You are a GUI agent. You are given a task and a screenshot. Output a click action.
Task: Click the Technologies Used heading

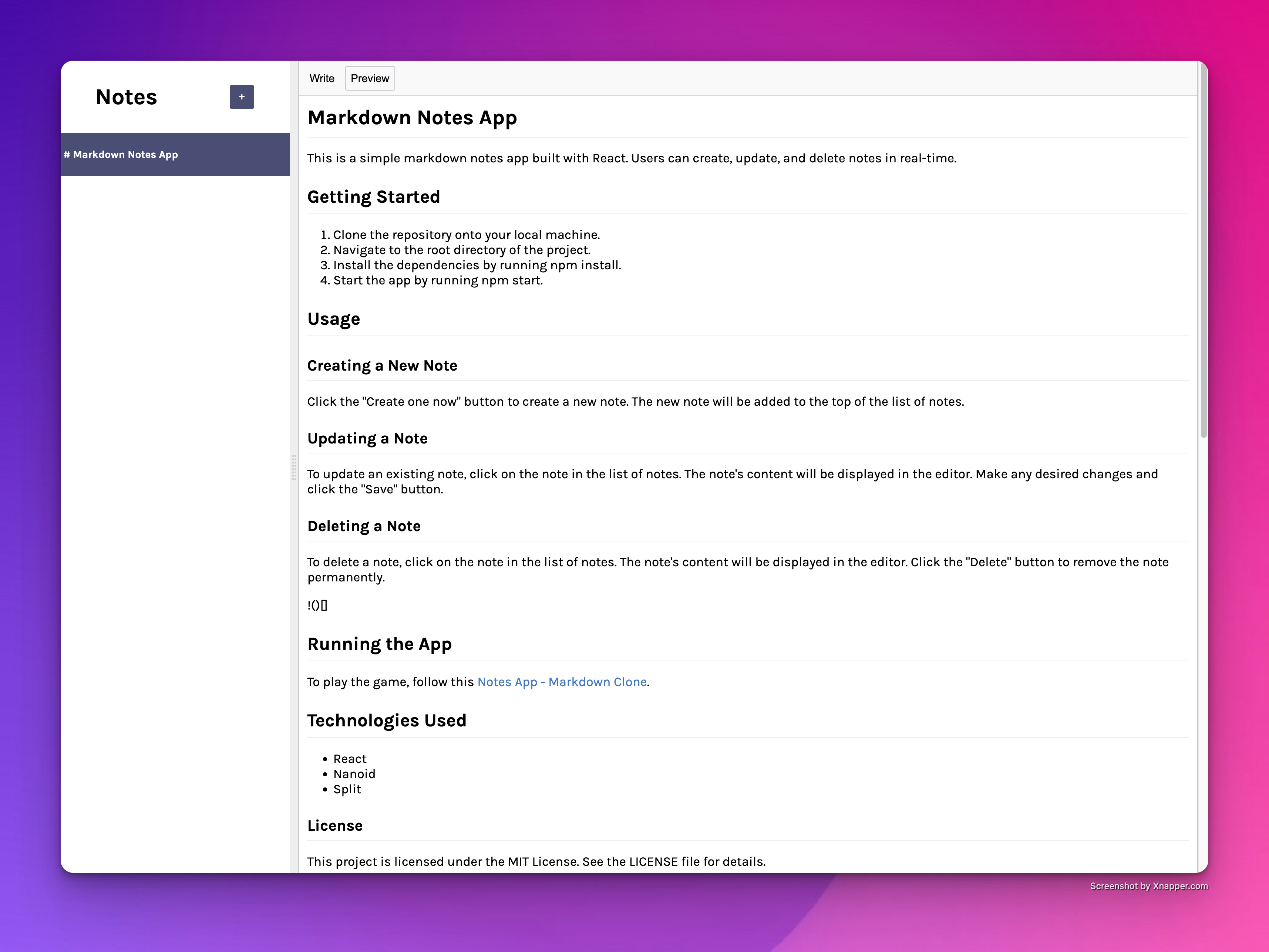coord(387,720)
